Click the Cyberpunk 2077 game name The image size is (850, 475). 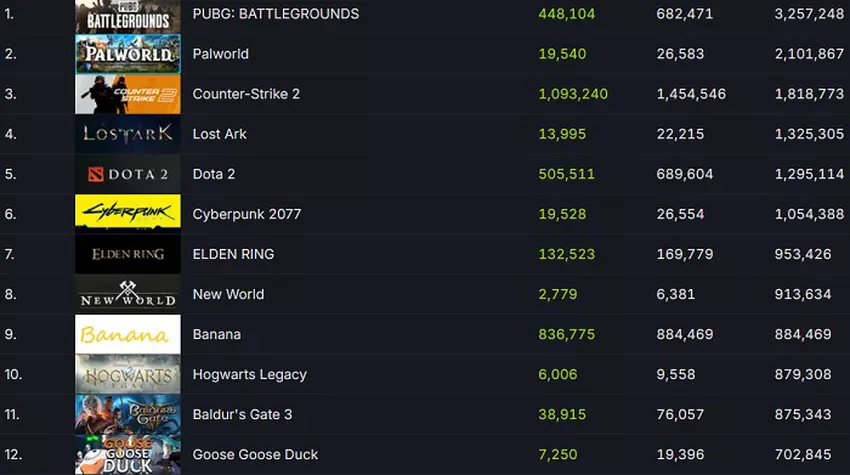coord(246,214)
